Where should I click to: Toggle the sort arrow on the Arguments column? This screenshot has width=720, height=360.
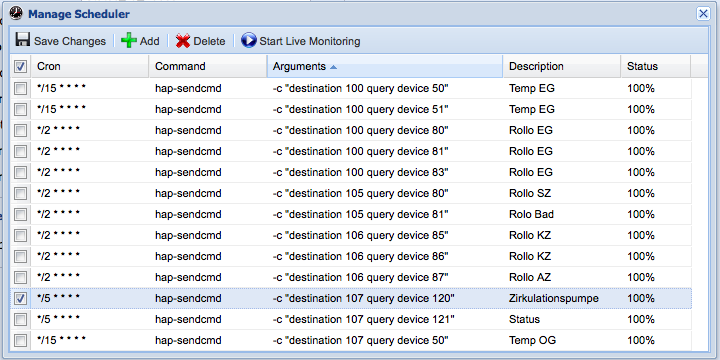point(333,67)
